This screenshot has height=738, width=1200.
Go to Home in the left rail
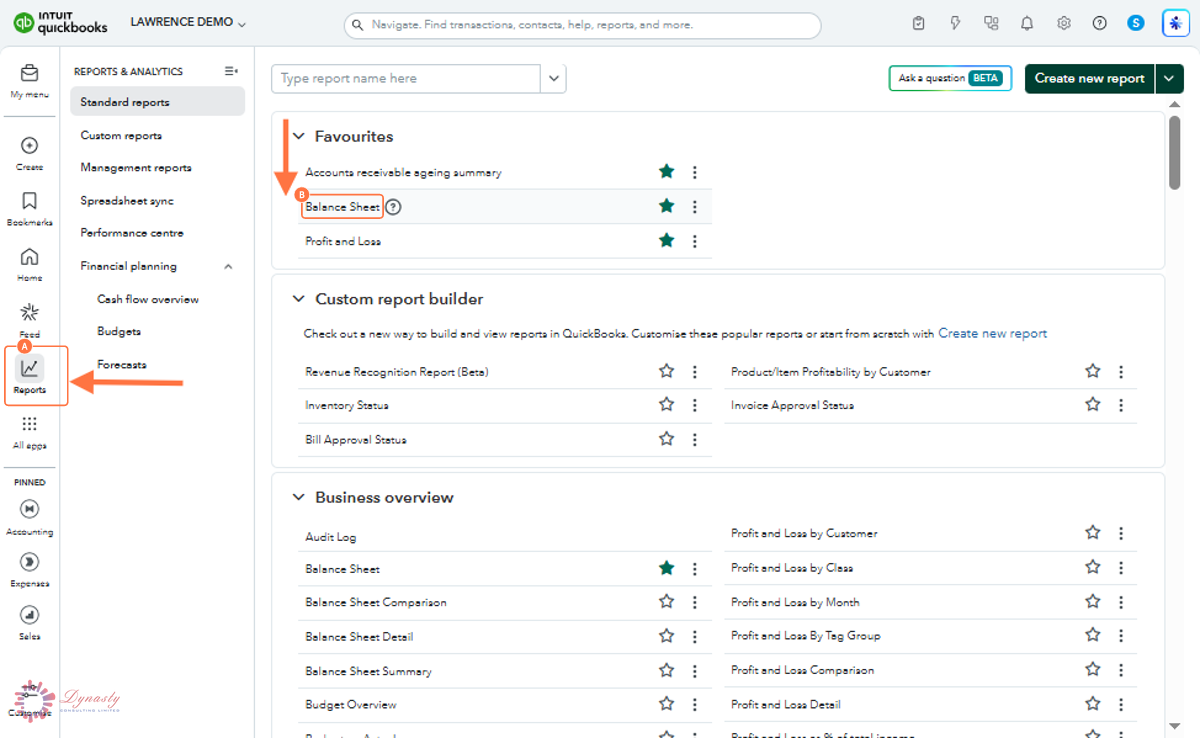[x=29, y=264]
